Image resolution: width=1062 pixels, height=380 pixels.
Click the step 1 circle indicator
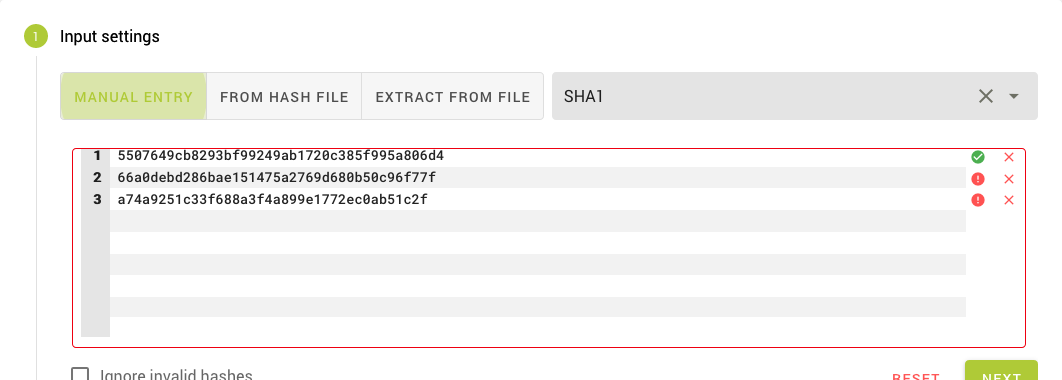tap(36, 37)
